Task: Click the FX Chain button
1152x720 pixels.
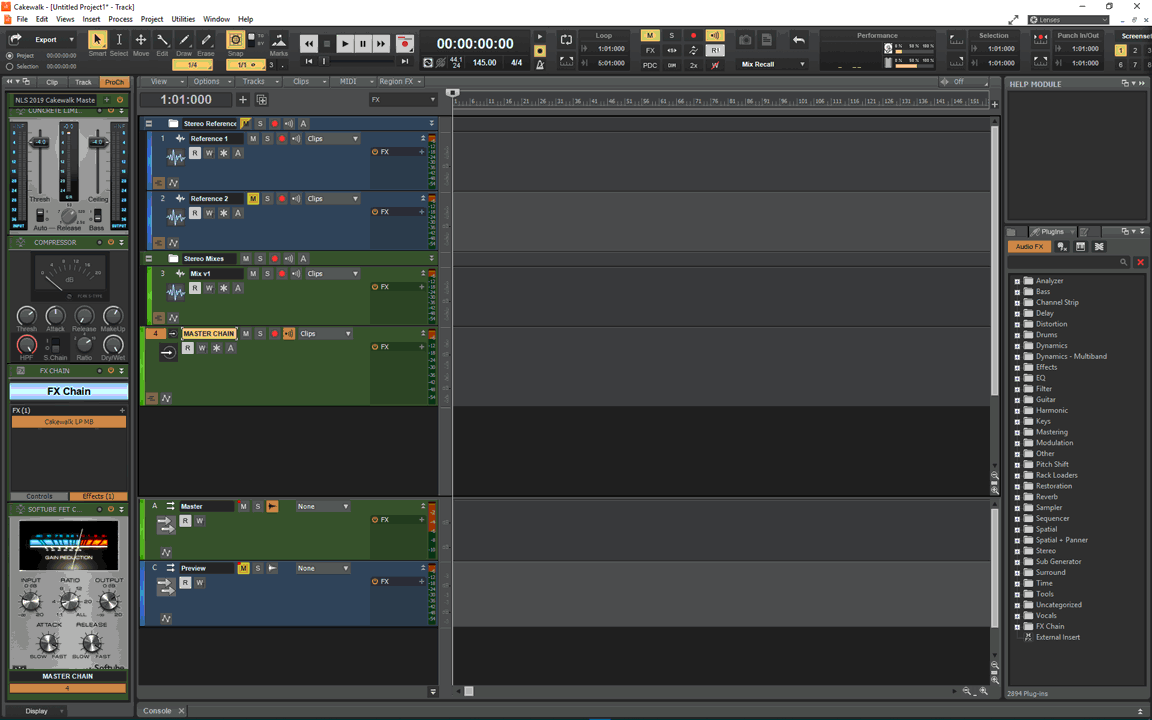Action: coord(68,391)
